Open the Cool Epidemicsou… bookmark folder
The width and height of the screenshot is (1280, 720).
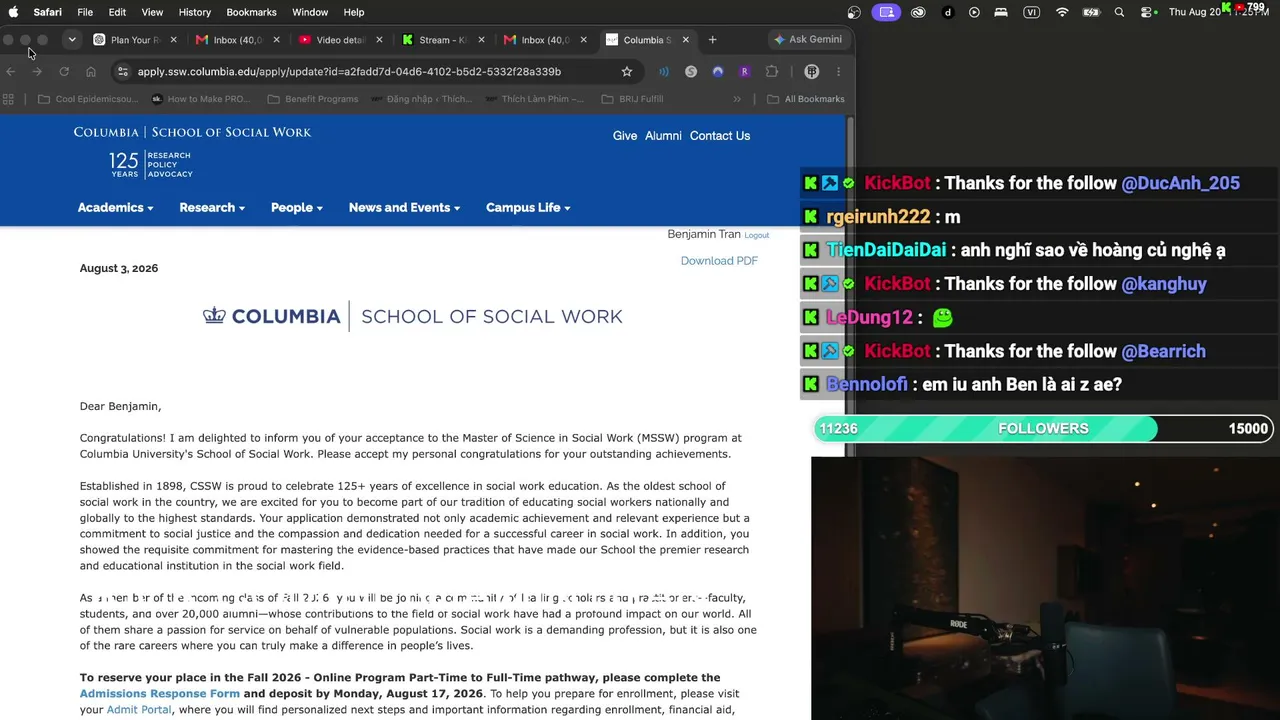tap(88, 99)
